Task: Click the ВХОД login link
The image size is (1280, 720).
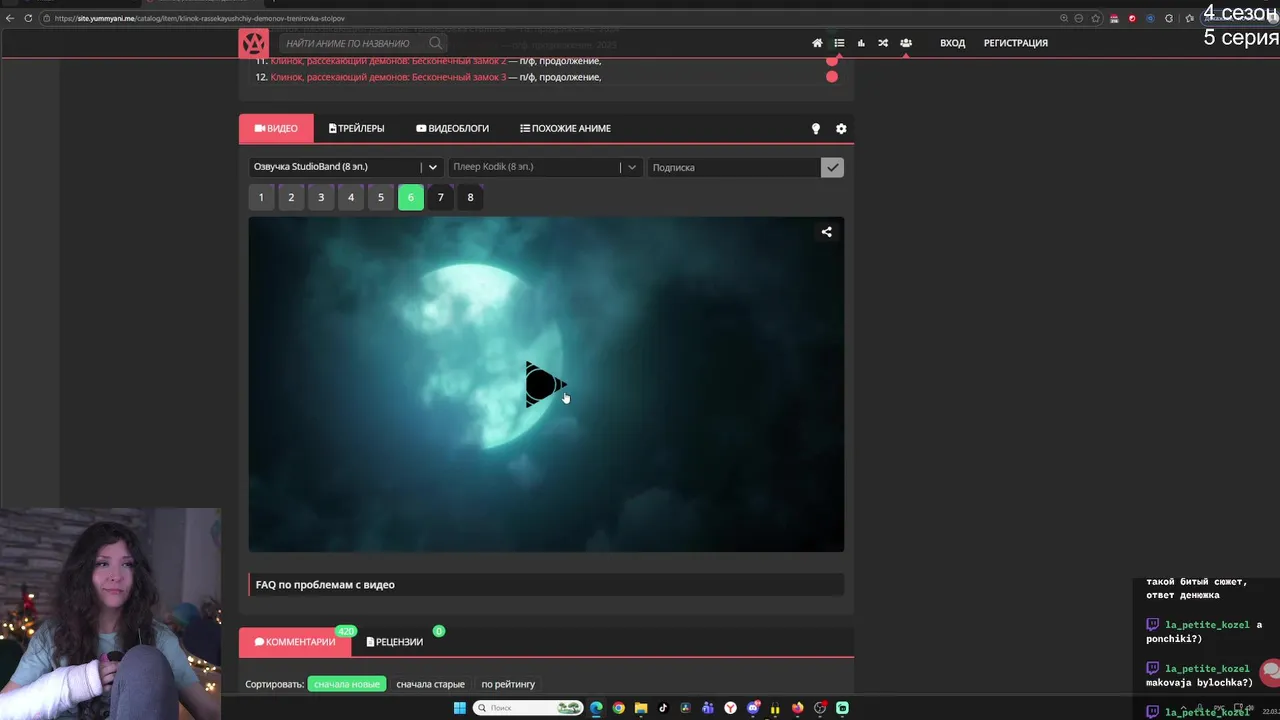Action: tap(952, 43)
